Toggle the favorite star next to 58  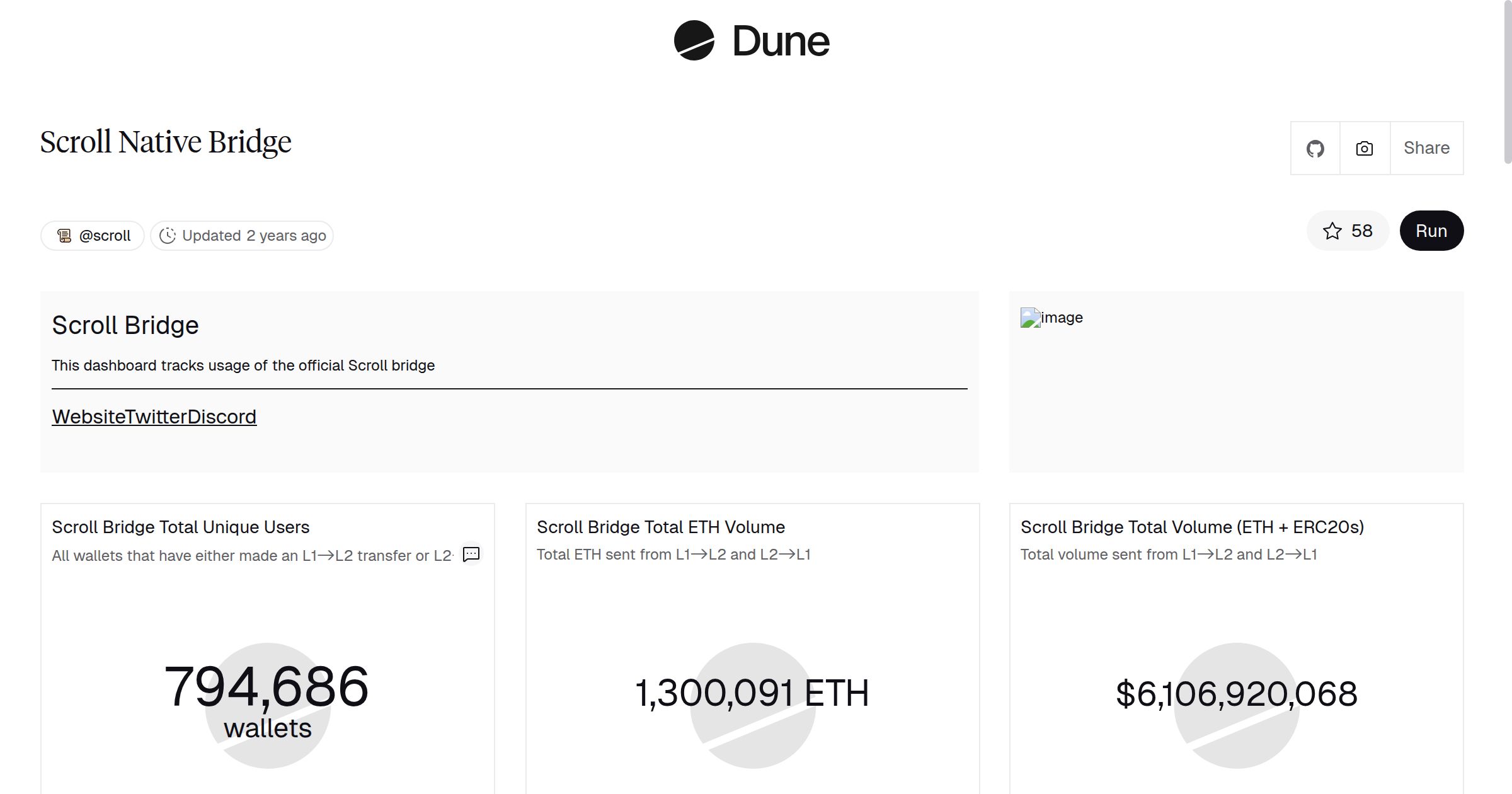(1331, 231)
